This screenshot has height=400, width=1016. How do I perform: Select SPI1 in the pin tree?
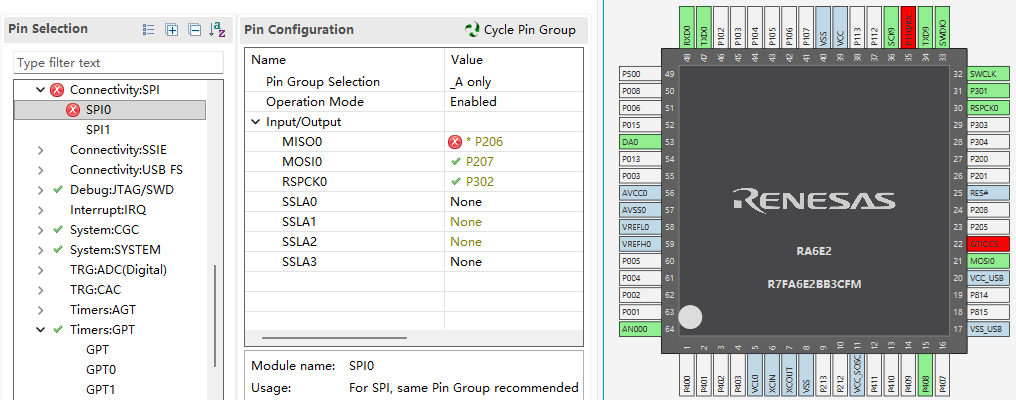[x=98, y=130]
